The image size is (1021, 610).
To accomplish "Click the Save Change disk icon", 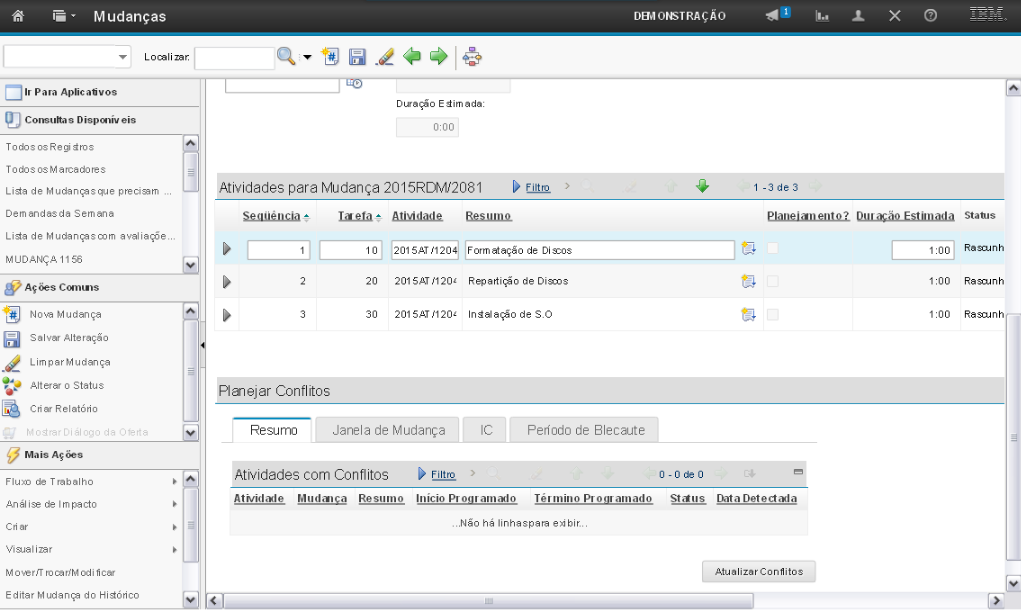I will click(x=357, y=57).
